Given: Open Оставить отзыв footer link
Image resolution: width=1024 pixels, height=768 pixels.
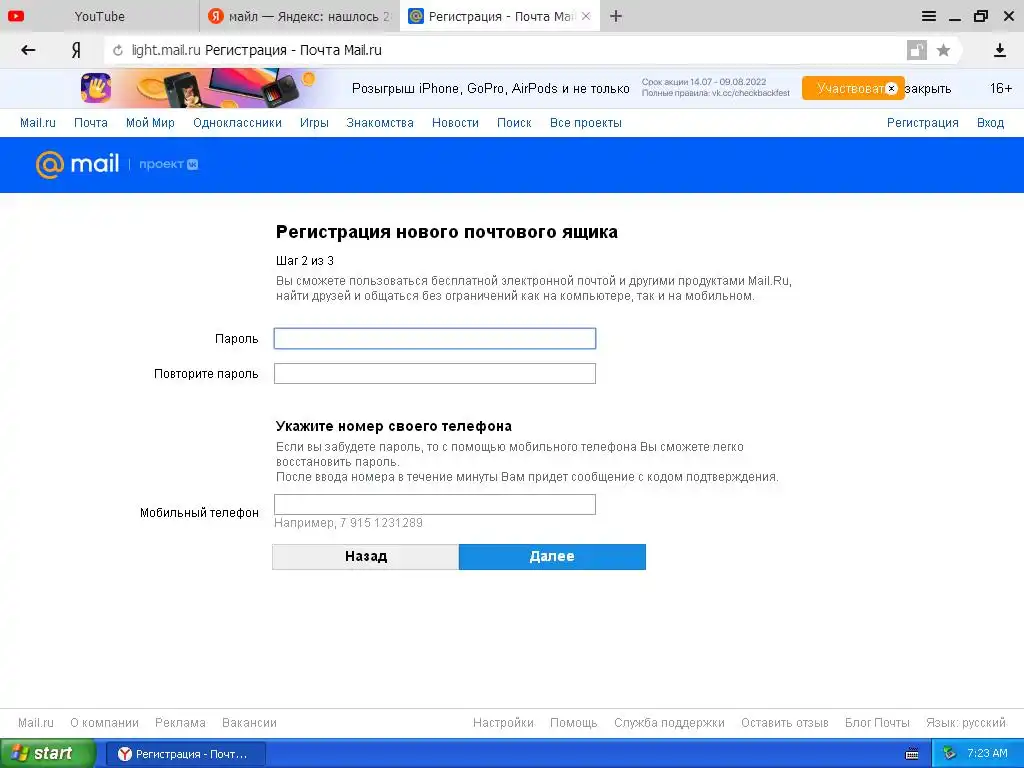Looking at the screenshot, I should pyautogui.click(x=784, y=723).
